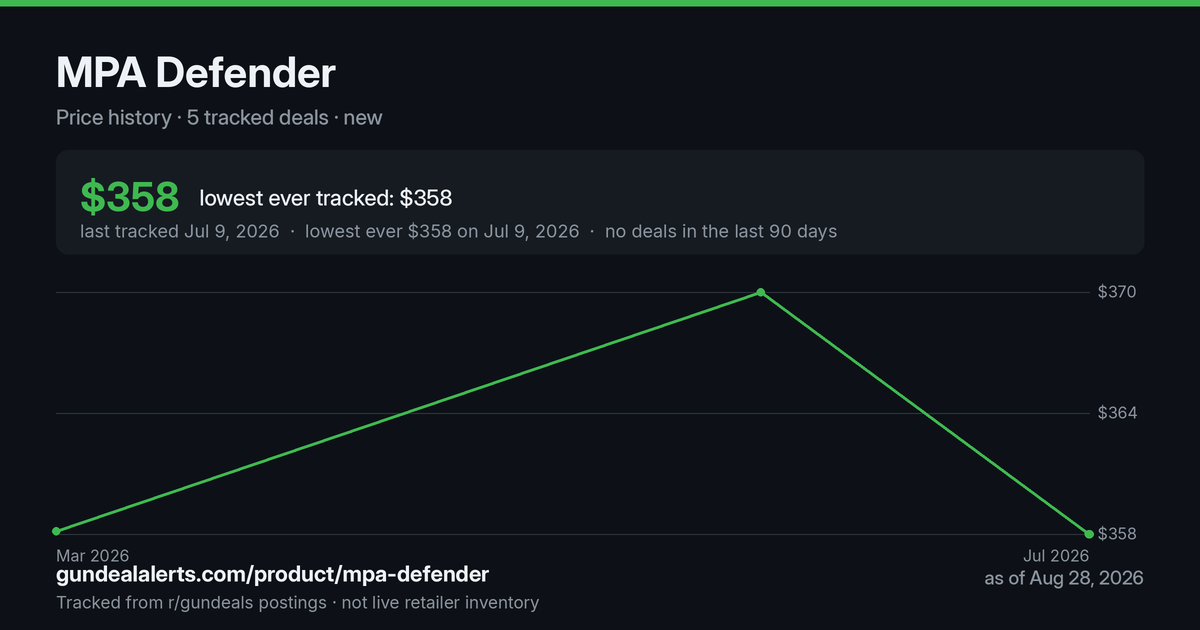The height and width of the screenshot is (630, 1200).
Task: Click the MPA Defender title
Action: click(196, 72)
